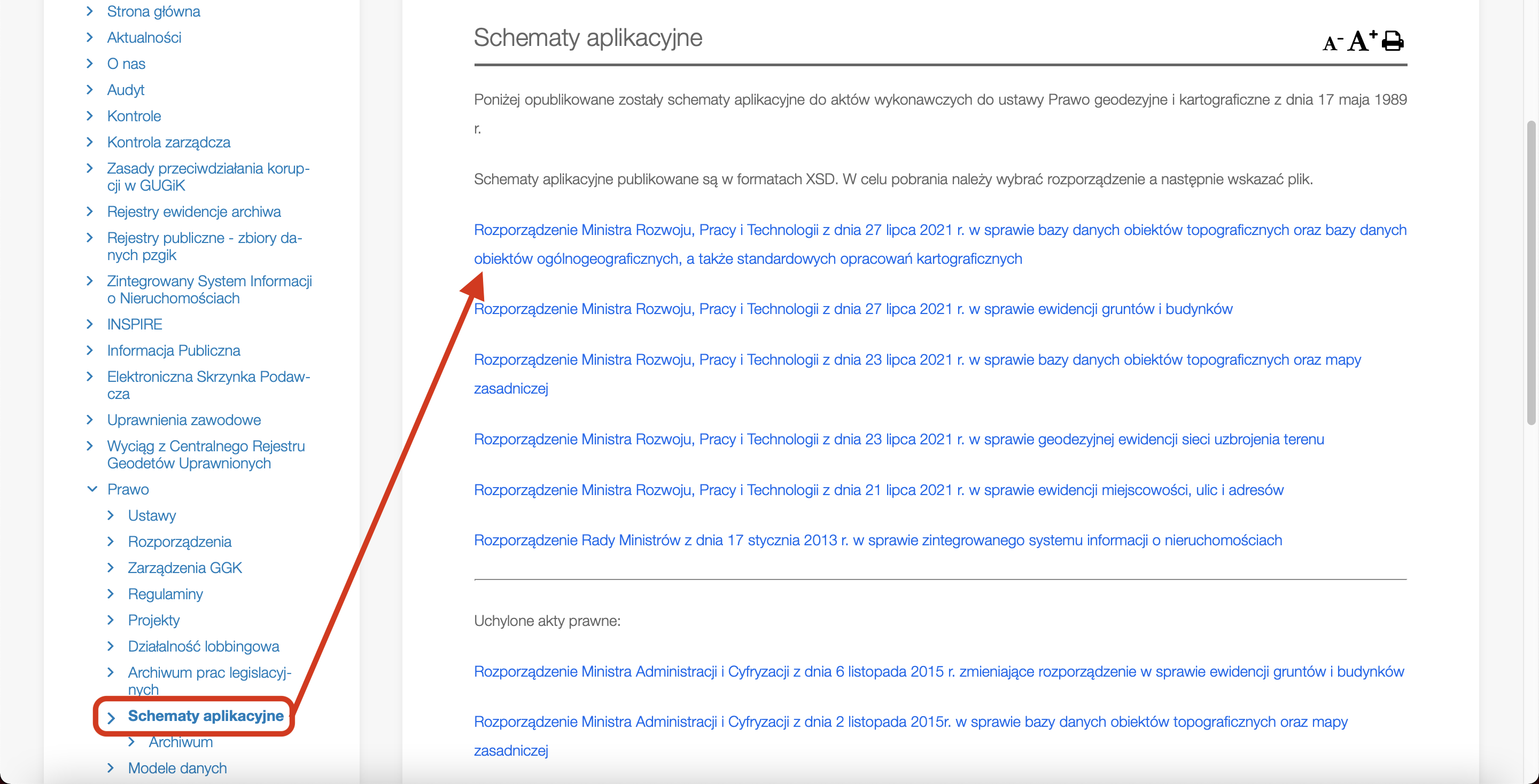
Task: Collapse the Prawo menu chevron
Action: click(92, 489)
